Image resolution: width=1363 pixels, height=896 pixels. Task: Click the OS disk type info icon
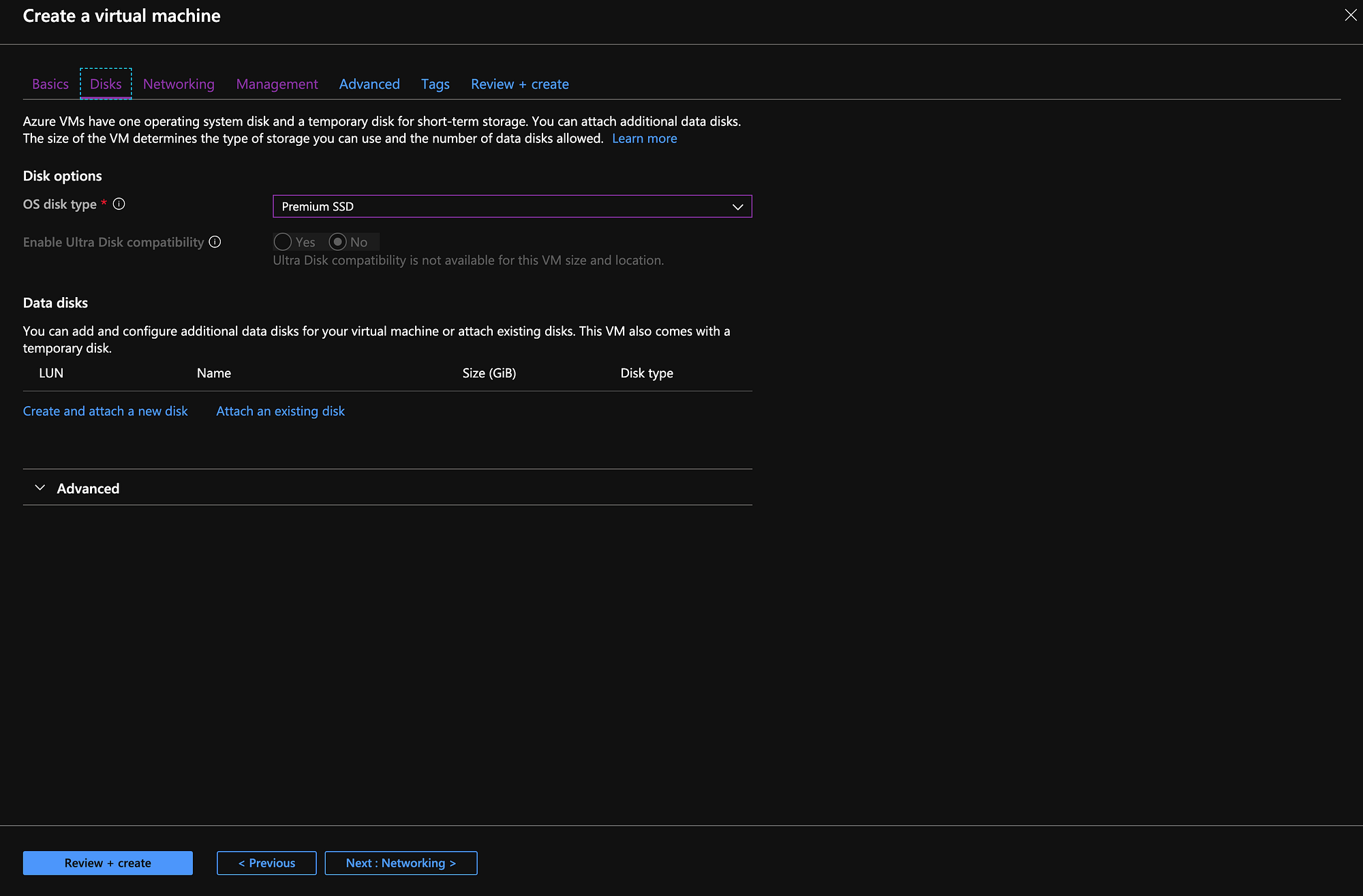pyautogui.click(x=119, y=204)
